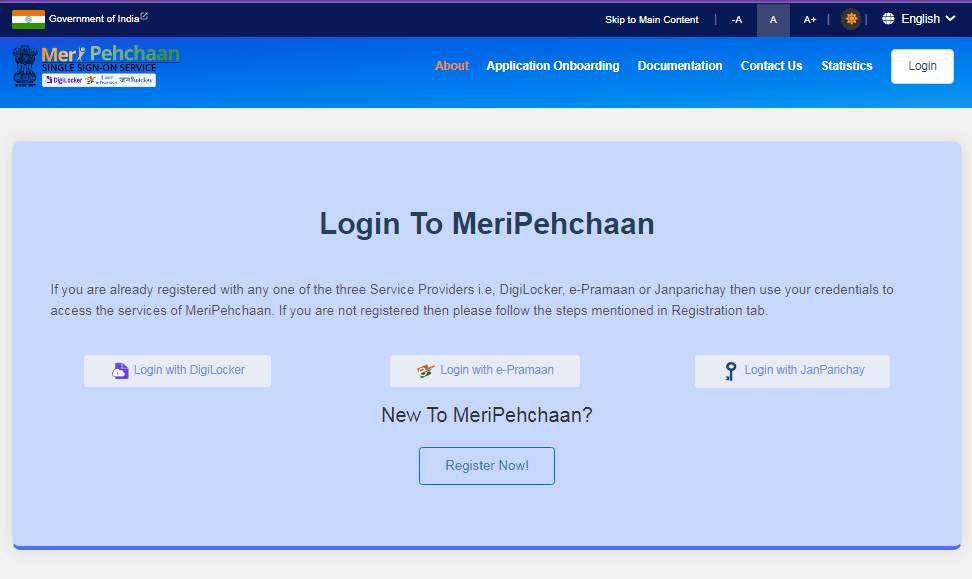Click the Indian flag icon

coord(28,19)
